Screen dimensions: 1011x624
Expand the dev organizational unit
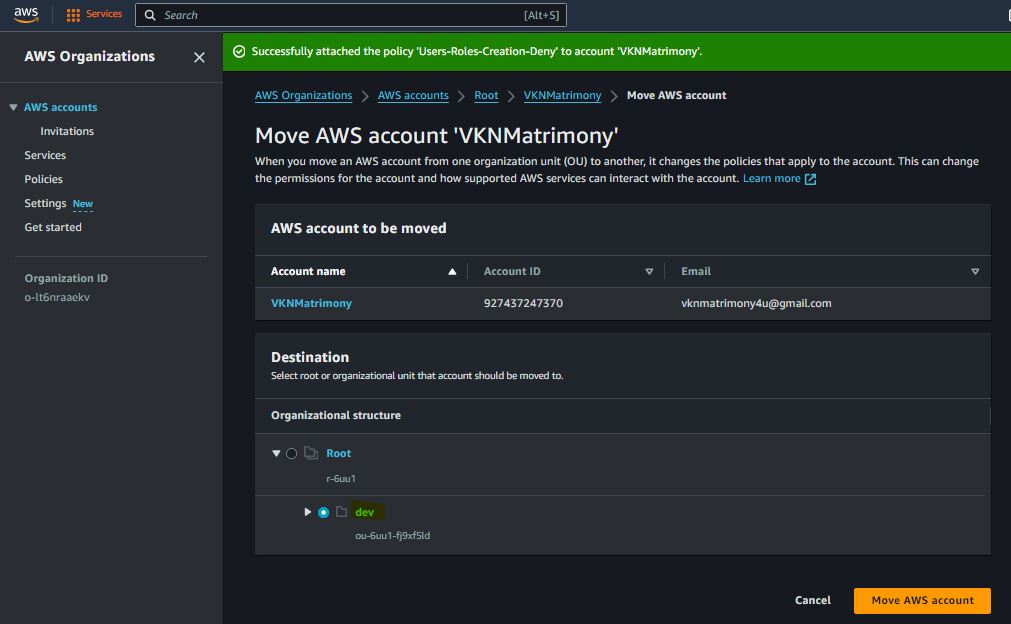click(x=308, y=512)
